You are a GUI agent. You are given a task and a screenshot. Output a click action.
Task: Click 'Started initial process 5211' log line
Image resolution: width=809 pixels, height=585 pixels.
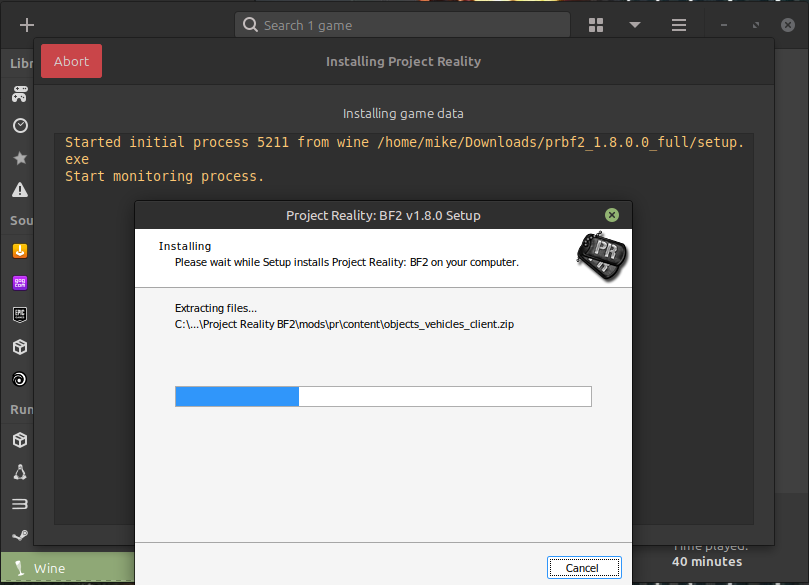coord(404,151)
